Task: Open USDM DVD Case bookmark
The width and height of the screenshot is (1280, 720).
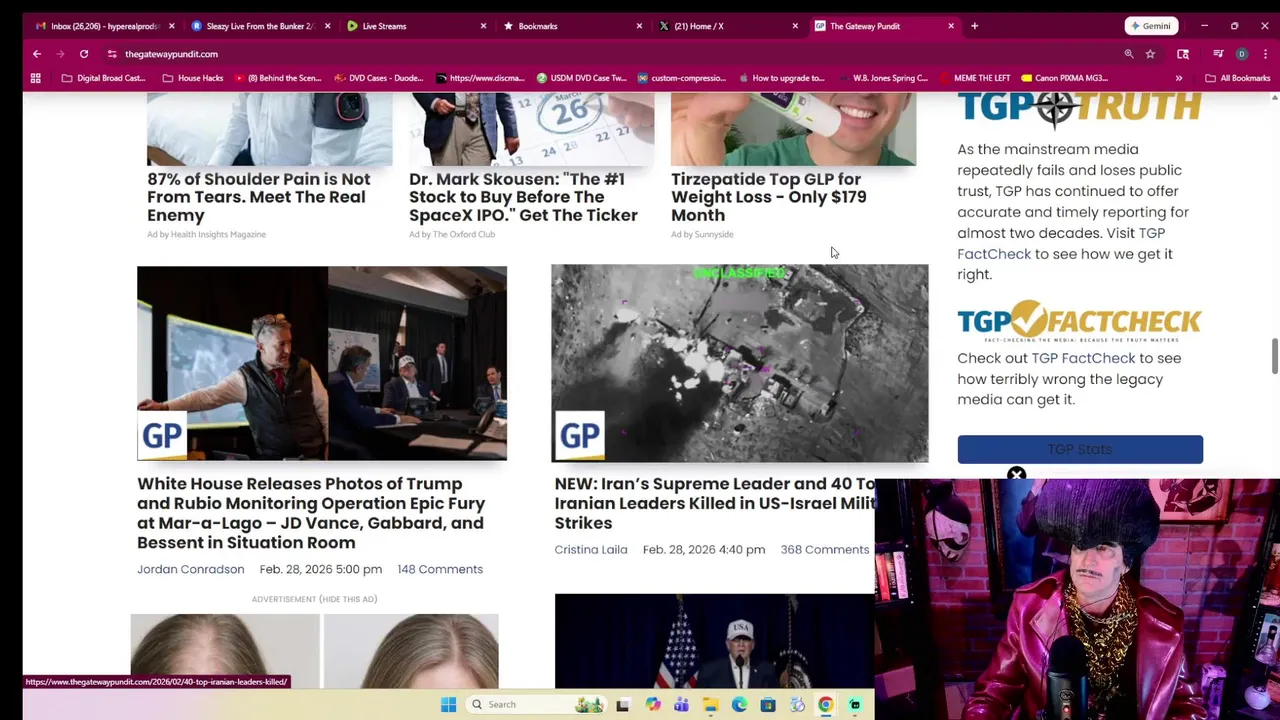Action: click(x=582, y=78)
